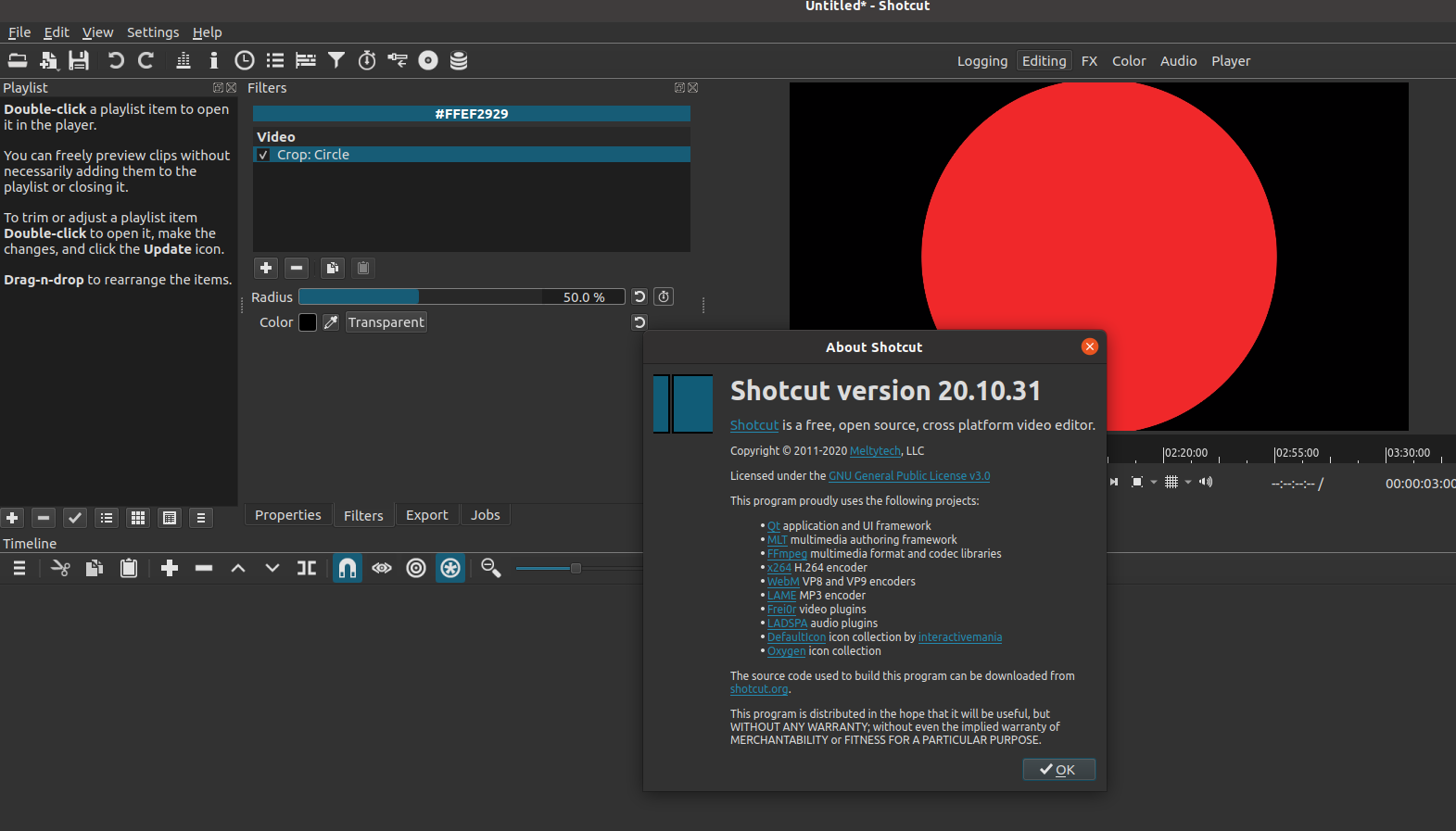
Task: Save project with floppy disk icon
Action: click(x=79, y=61)
